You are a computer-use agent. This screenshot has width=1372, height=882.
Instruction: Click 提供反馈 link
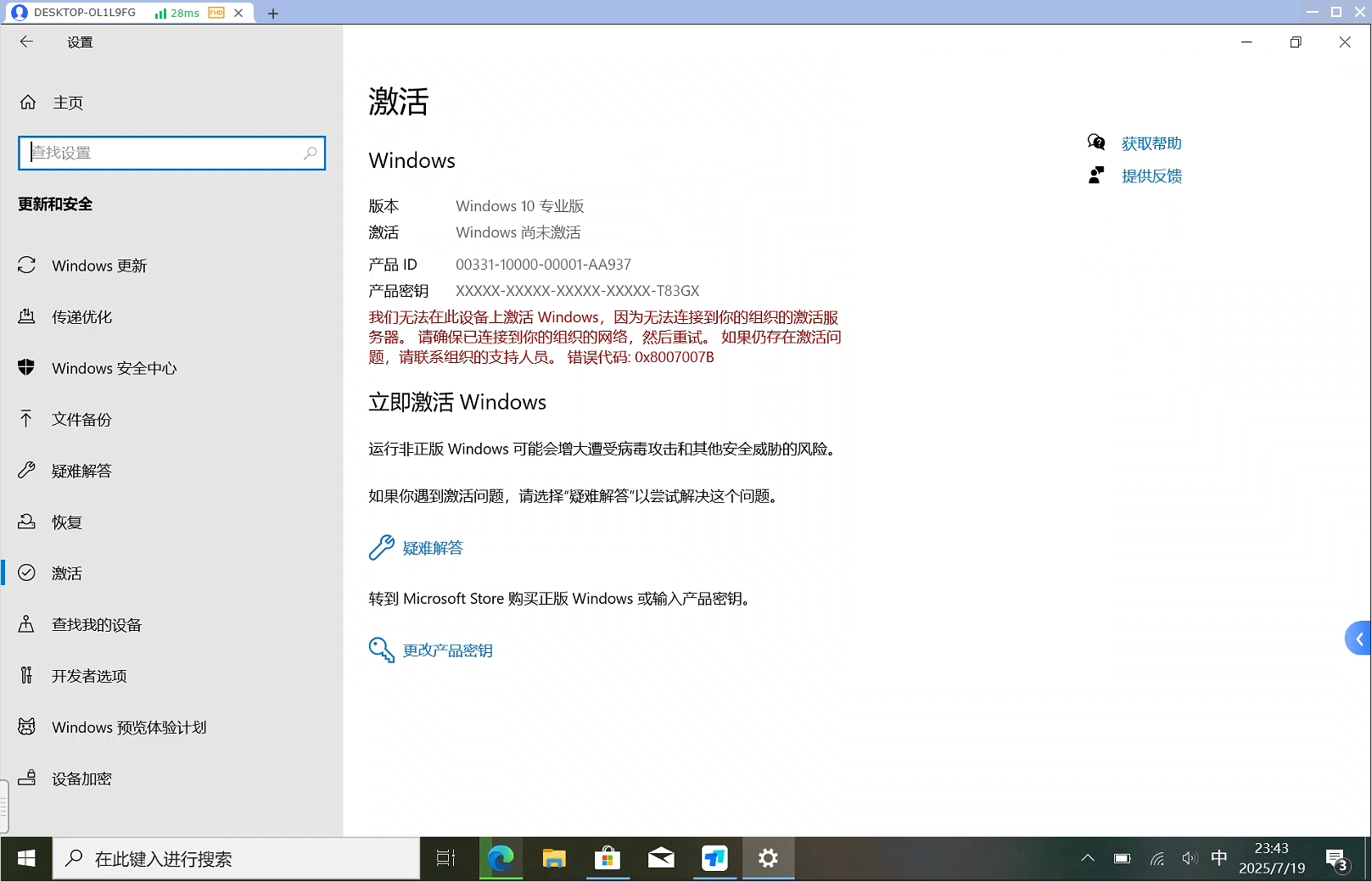1151,176
